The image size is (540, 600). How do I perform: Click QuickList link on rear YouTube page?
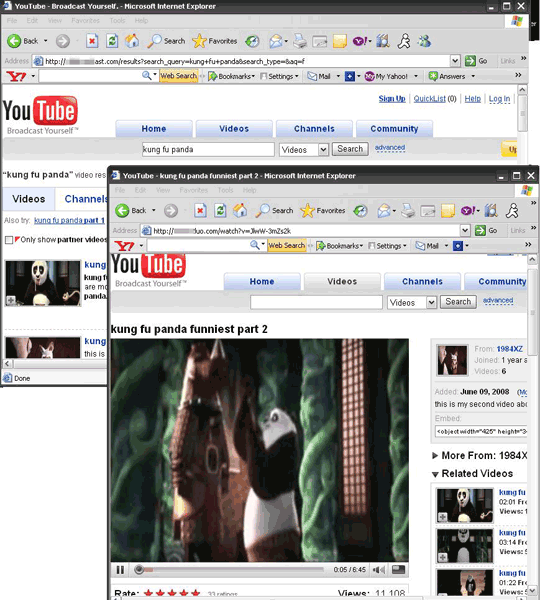point(429,99)
